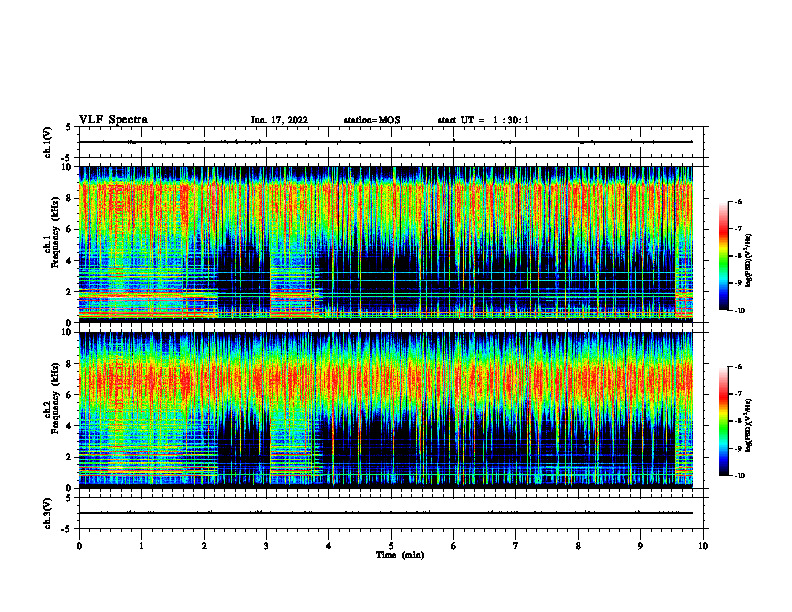Click time axis tick label "4"

click(329, 546)
